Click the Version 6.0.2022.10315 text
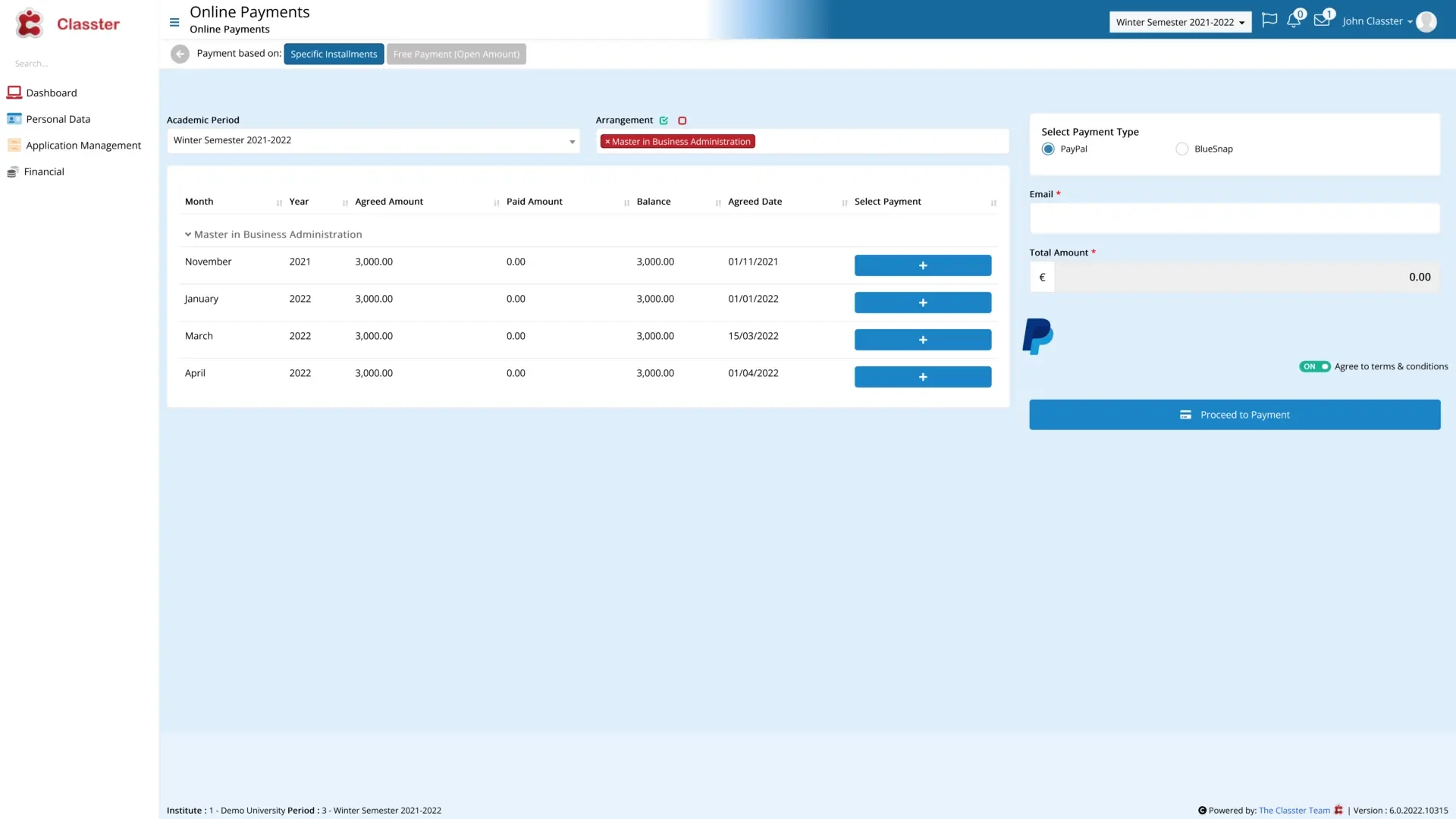Viewport: 1456px width, 819px height. pyautogui.click(x=1401, y=811)
